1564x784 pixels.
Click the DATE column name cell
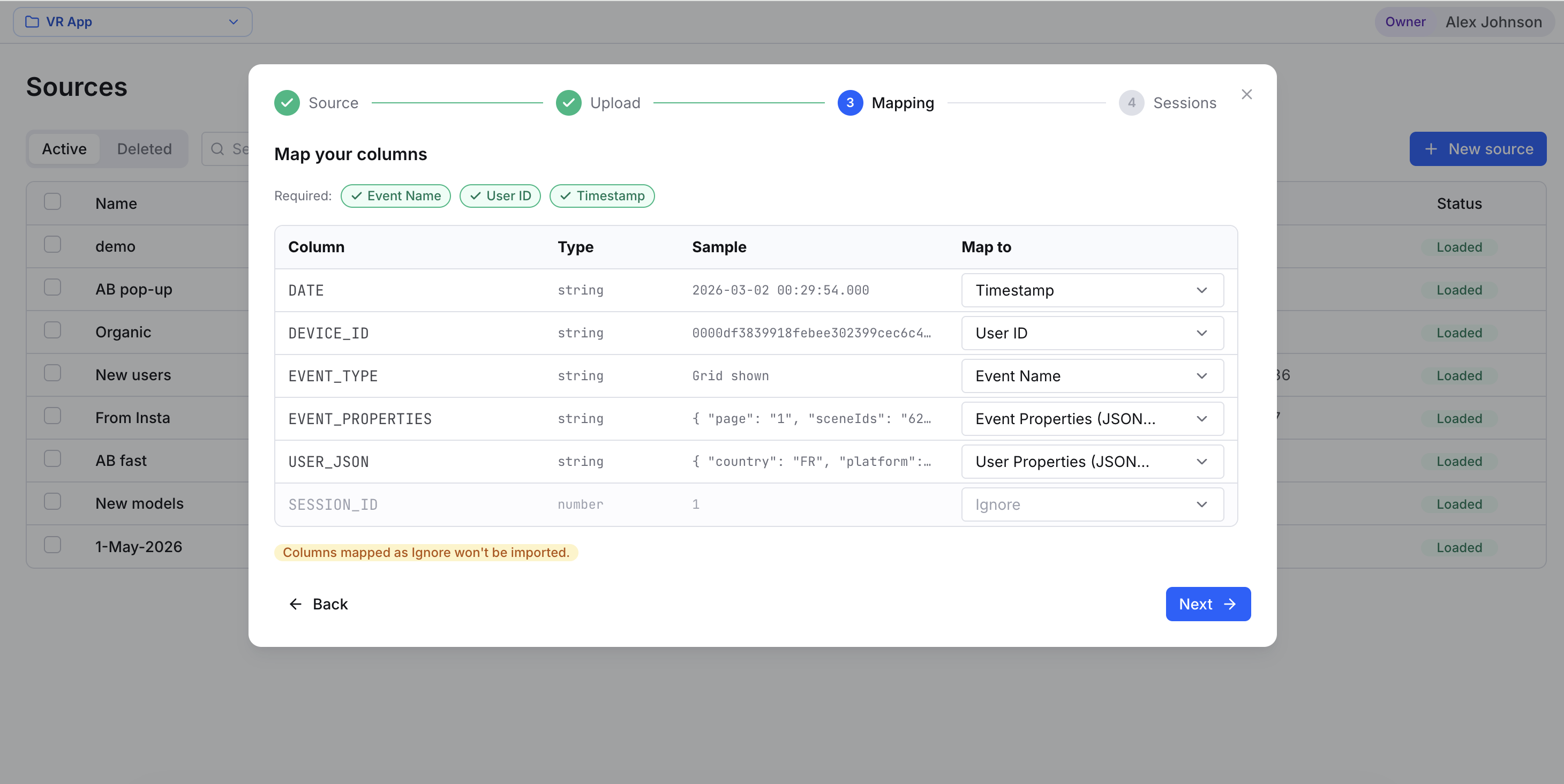(x=306, y=290)
